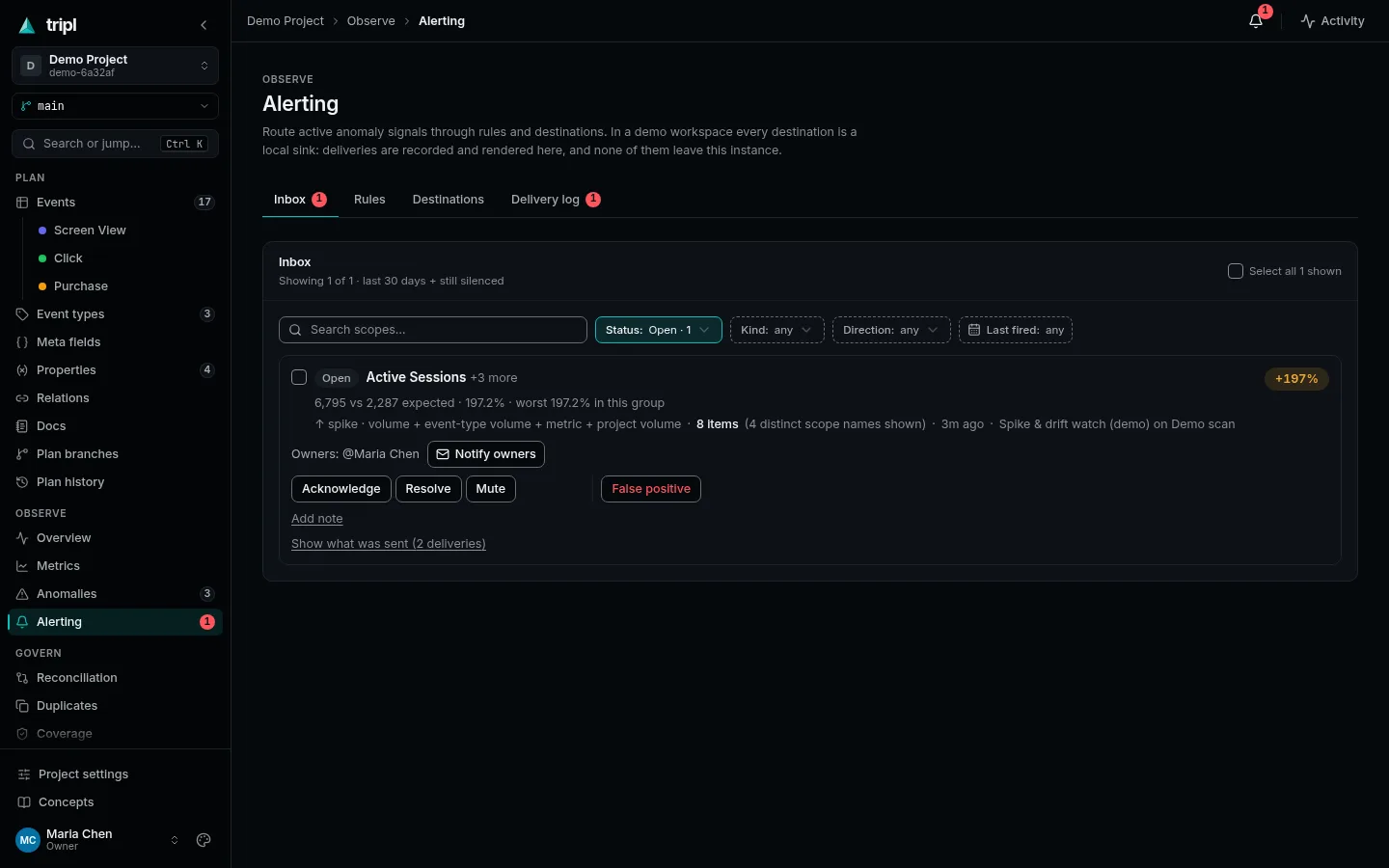
Task: Open Concepts page
Action: point(115,802)
